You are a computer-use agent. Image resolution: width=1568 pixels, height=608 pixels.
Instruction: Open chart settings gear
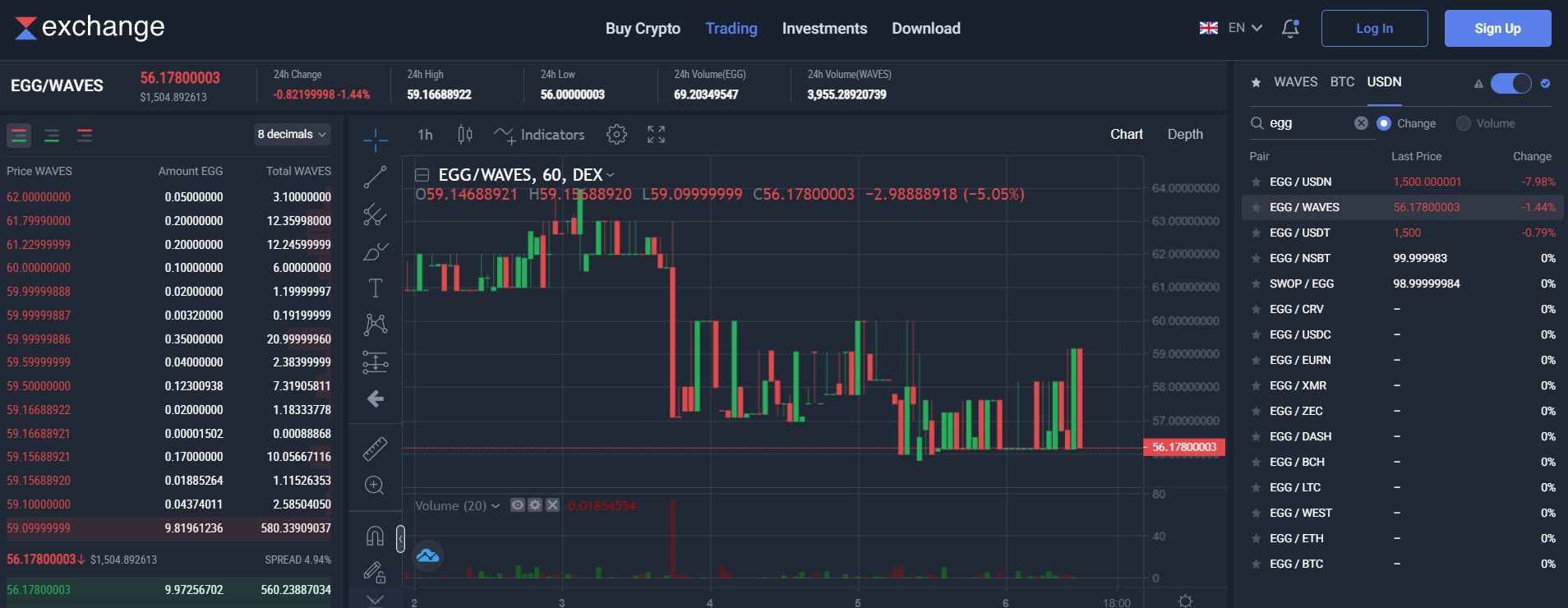pos(616,134)
